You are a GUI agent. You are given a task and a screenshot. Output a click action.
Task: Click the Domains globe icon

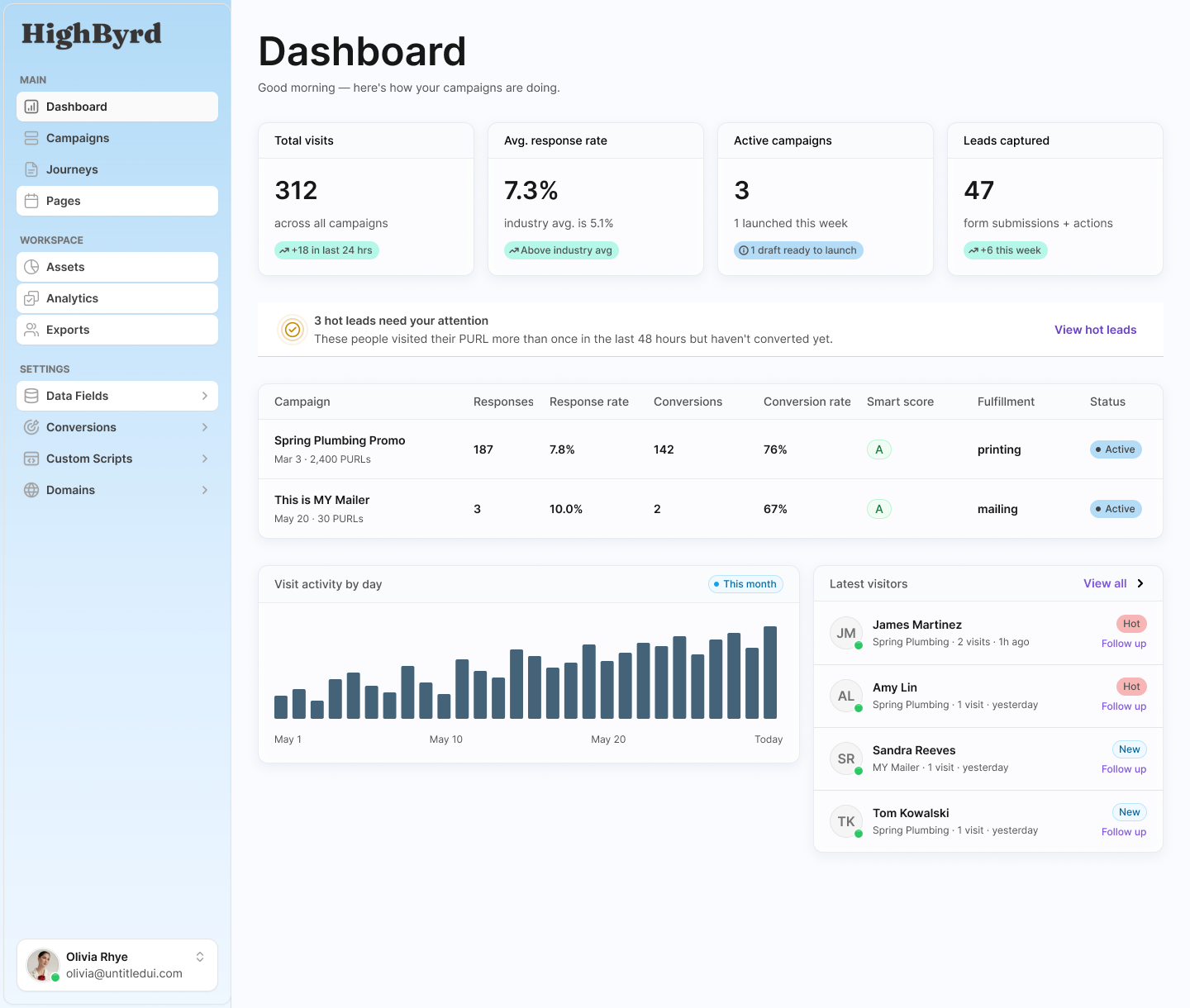point(31,490)
